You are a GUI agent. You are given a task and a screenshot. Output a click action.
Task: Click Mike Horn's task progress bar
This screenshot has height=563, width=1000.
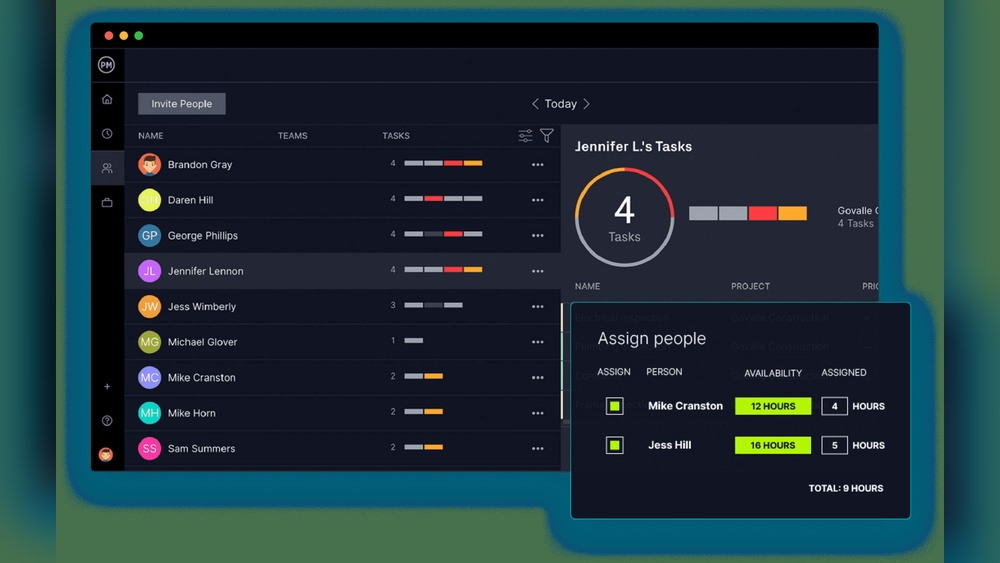click(423, 412)
